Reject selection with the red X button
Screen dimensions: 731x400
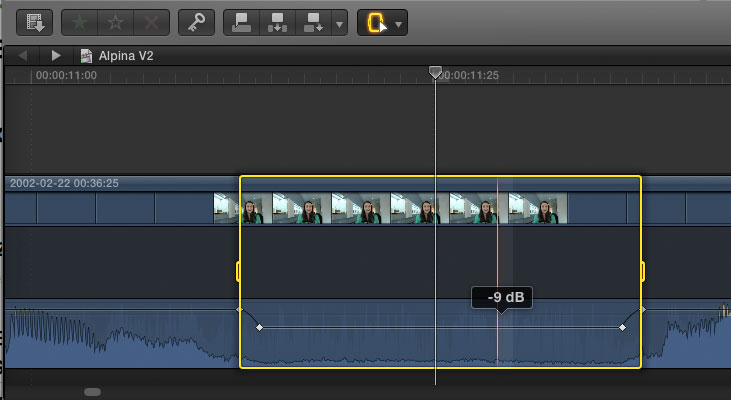151,21
